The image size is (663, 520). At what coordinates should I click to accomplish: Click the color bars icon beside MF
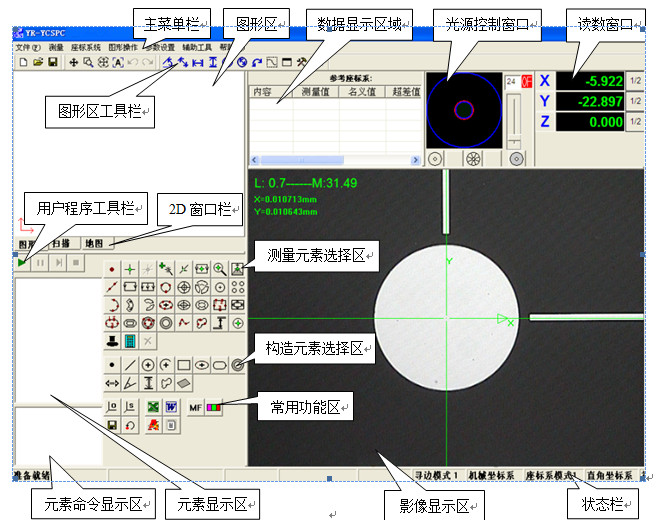tap(214, 407)
